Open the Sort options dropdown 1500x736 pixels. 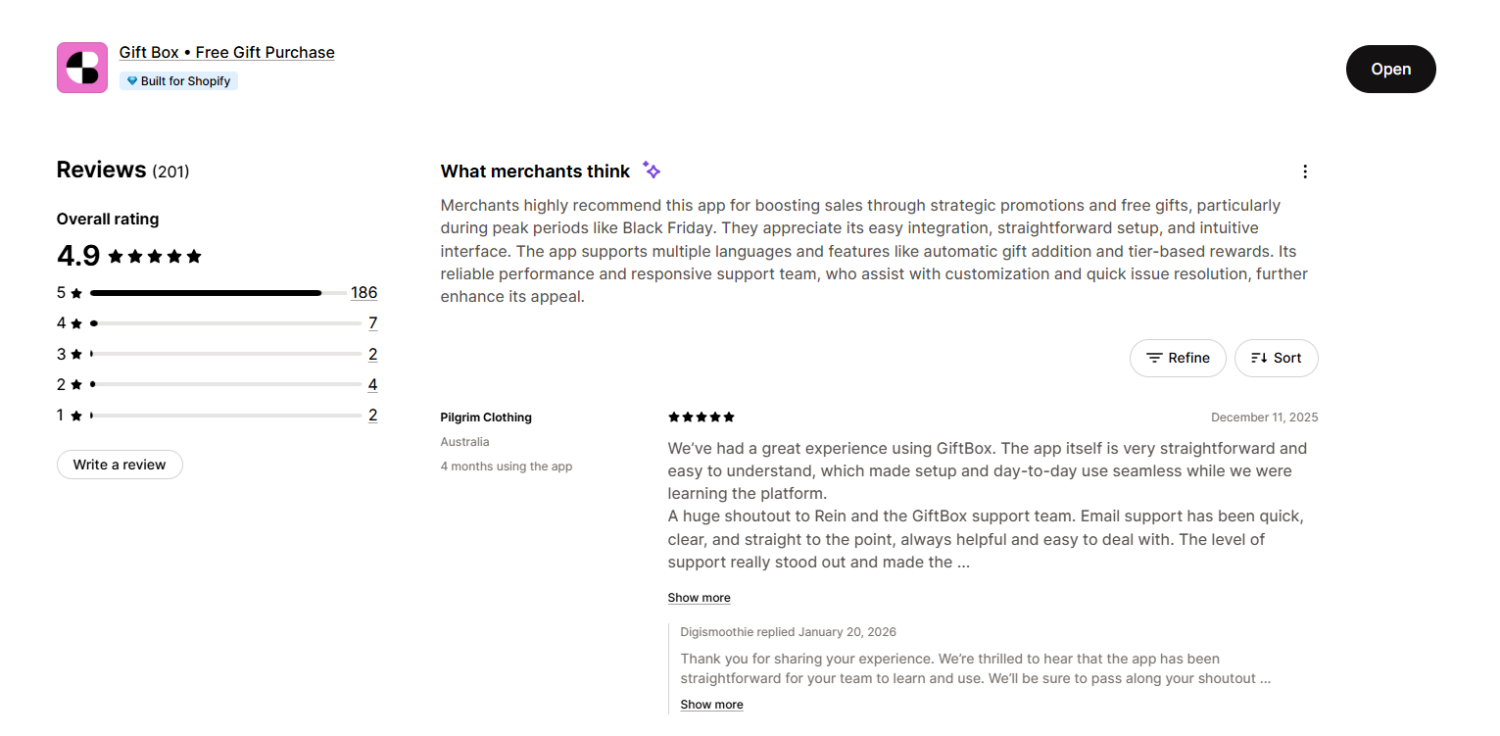point(1276,358)
